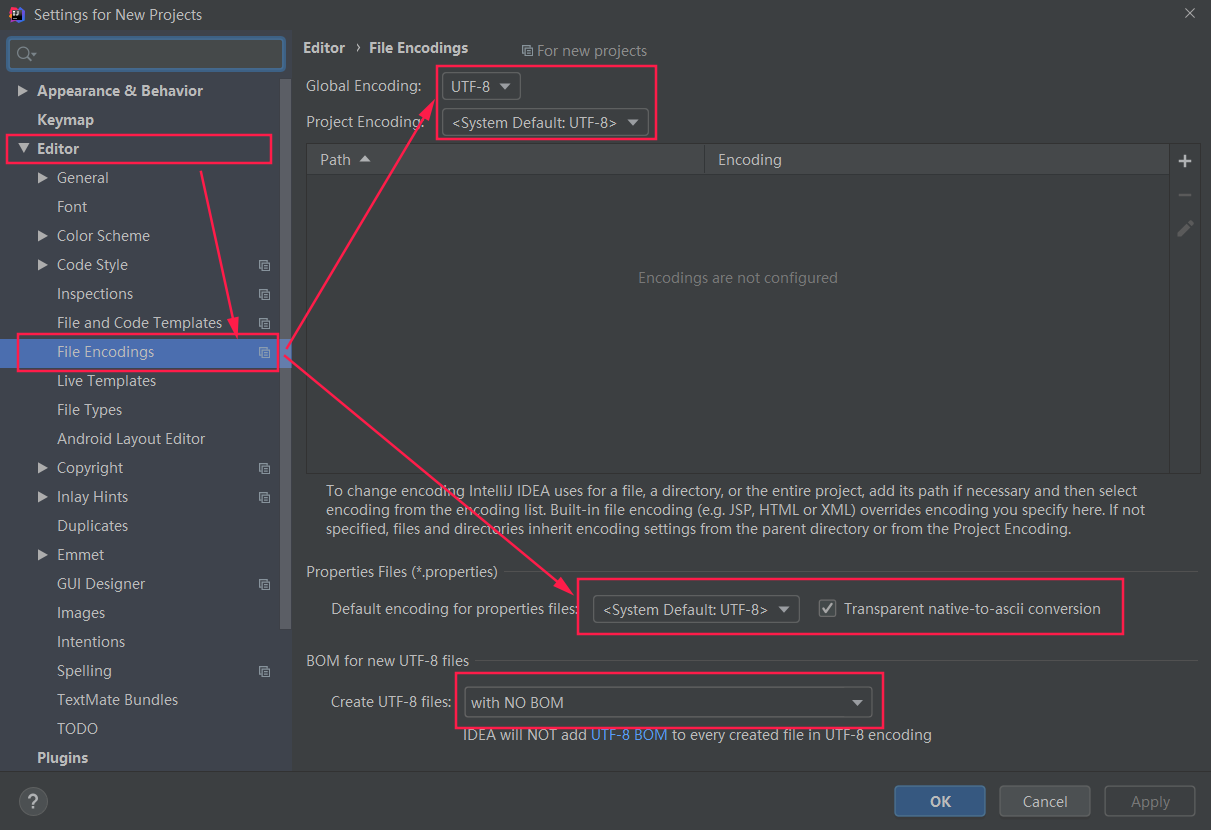
Task: Click the Editor breadcrumb in header
Action: (x=324, y=48)
